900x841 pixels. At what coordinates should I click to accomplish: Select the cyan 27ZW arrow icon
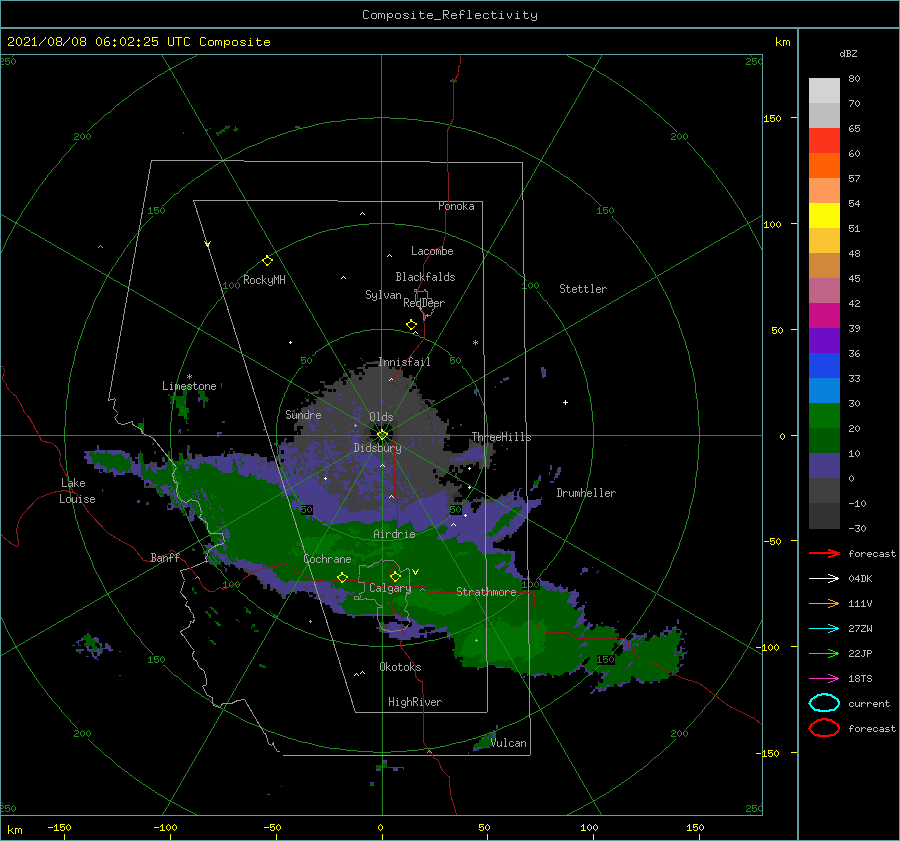824,629
